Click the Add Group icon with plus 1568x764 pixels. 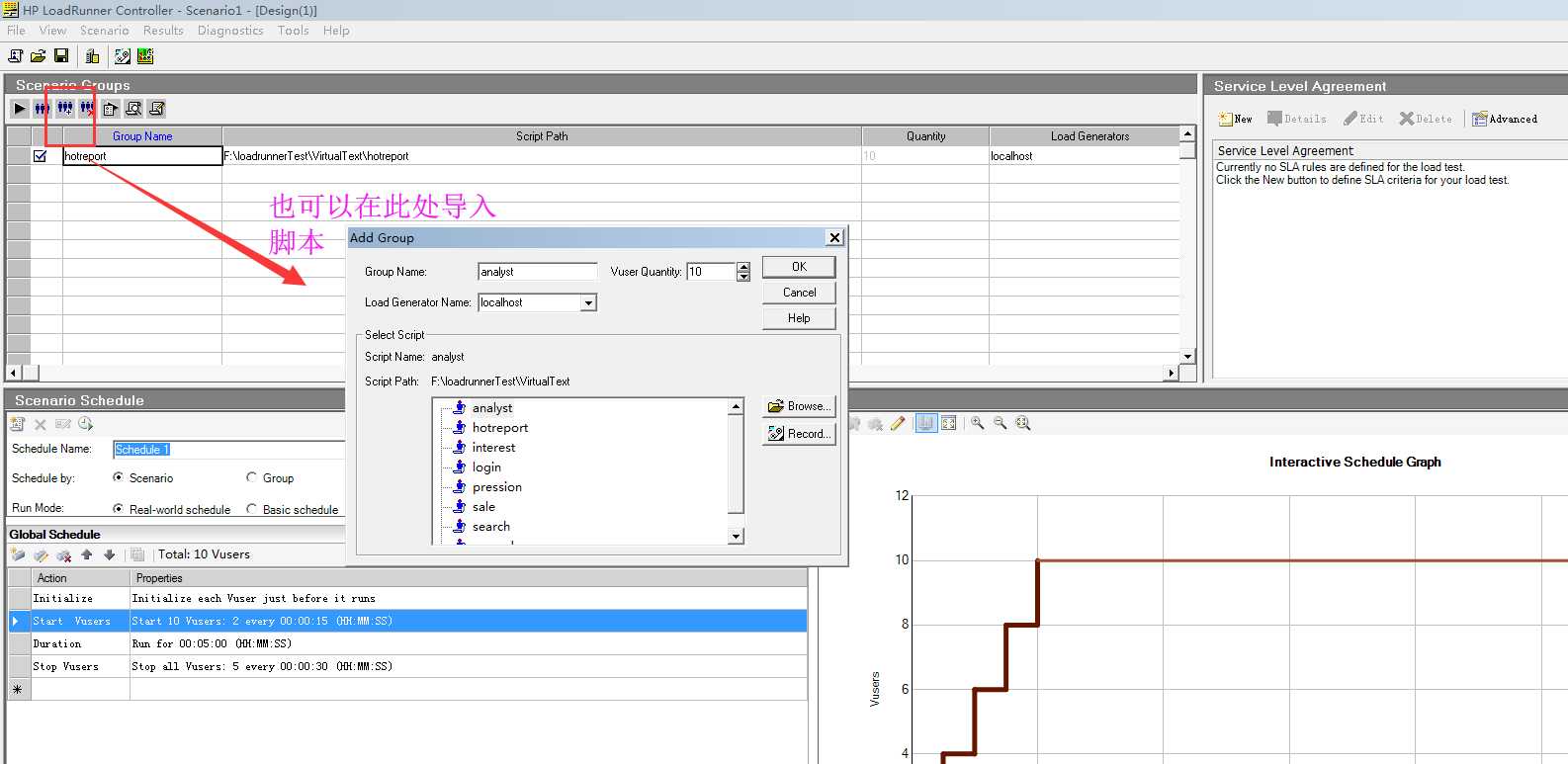click(x=65, y=109)
